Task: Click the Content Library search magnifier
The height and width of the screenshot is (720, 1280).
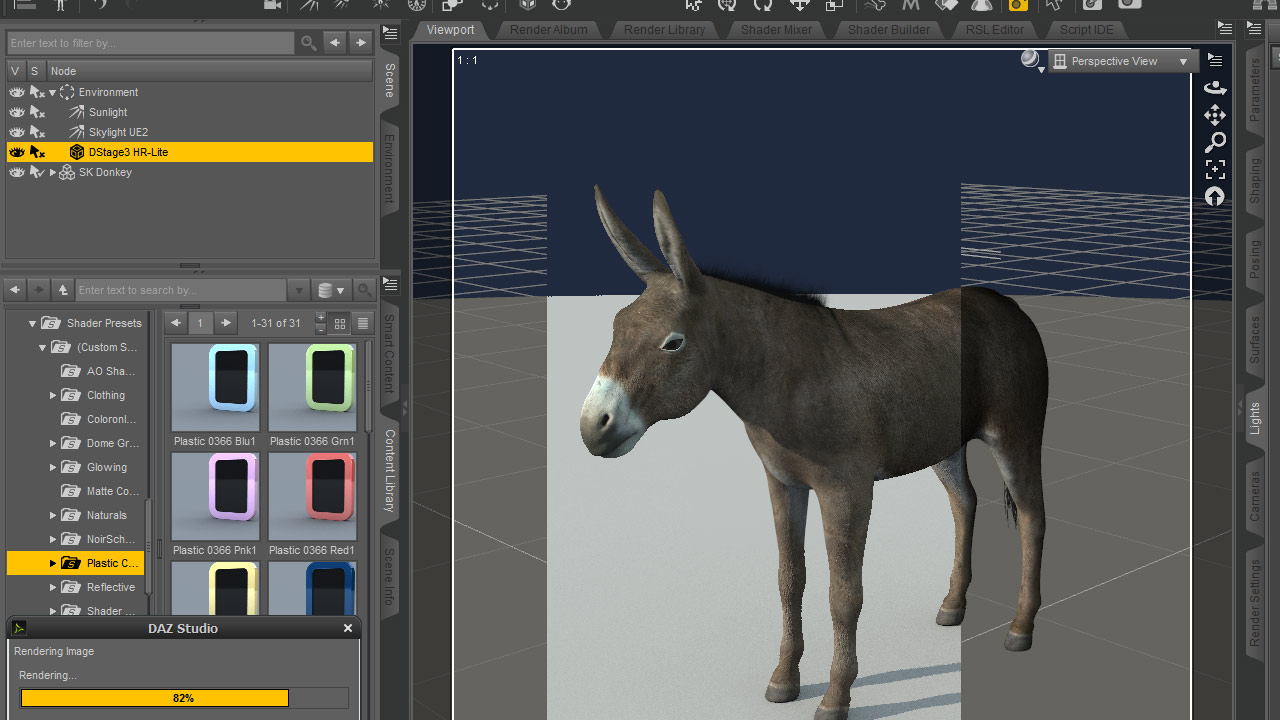Action: tap(365, 290)
